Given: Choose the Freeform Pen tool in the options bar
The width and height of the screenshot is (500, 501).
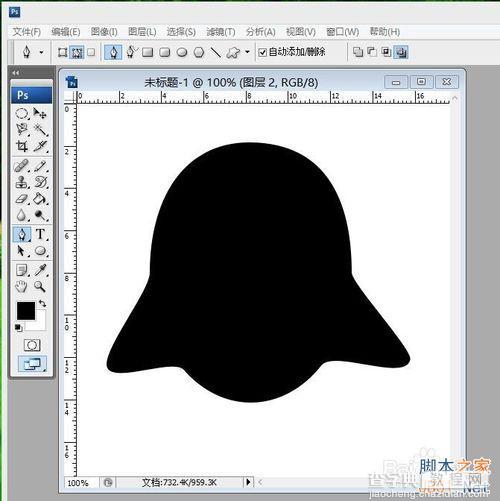Looking at the screenshot, I should (x=131, y=52).
